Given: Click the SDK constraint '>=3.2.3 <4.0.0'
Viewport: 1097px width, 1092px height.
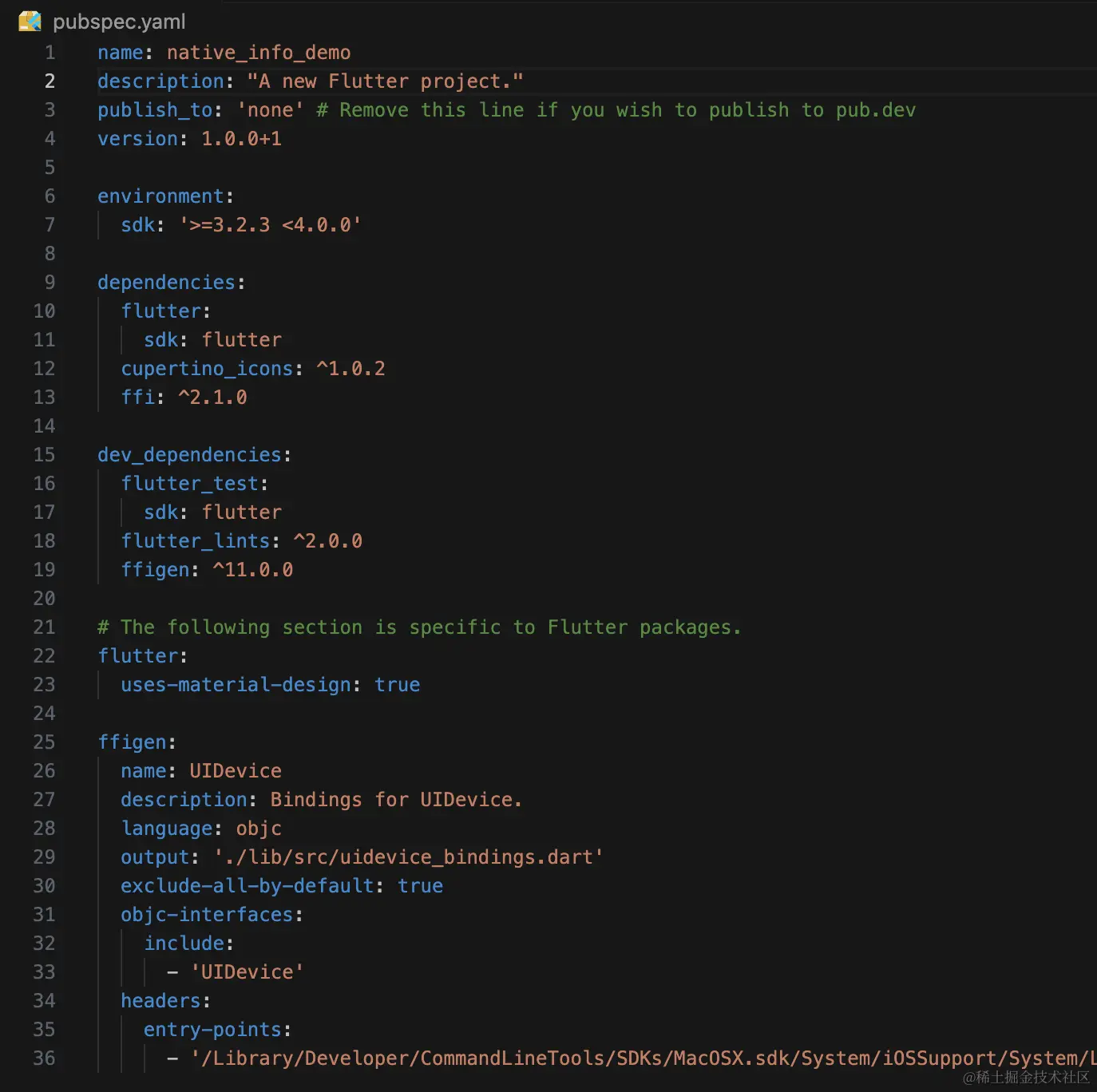Looking at the screenshot, I should click(x=270, y=225).
